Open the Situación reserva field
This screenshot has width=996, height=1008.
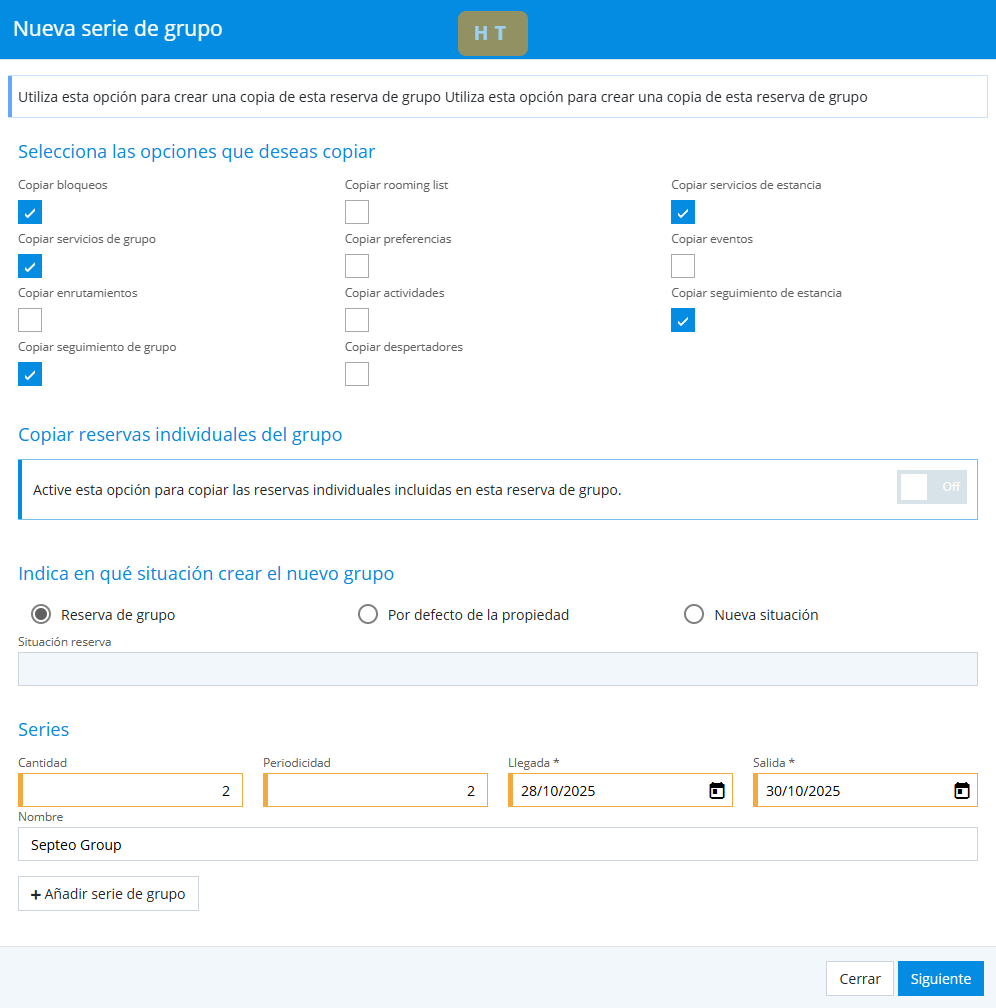click(x=497, y=669)
